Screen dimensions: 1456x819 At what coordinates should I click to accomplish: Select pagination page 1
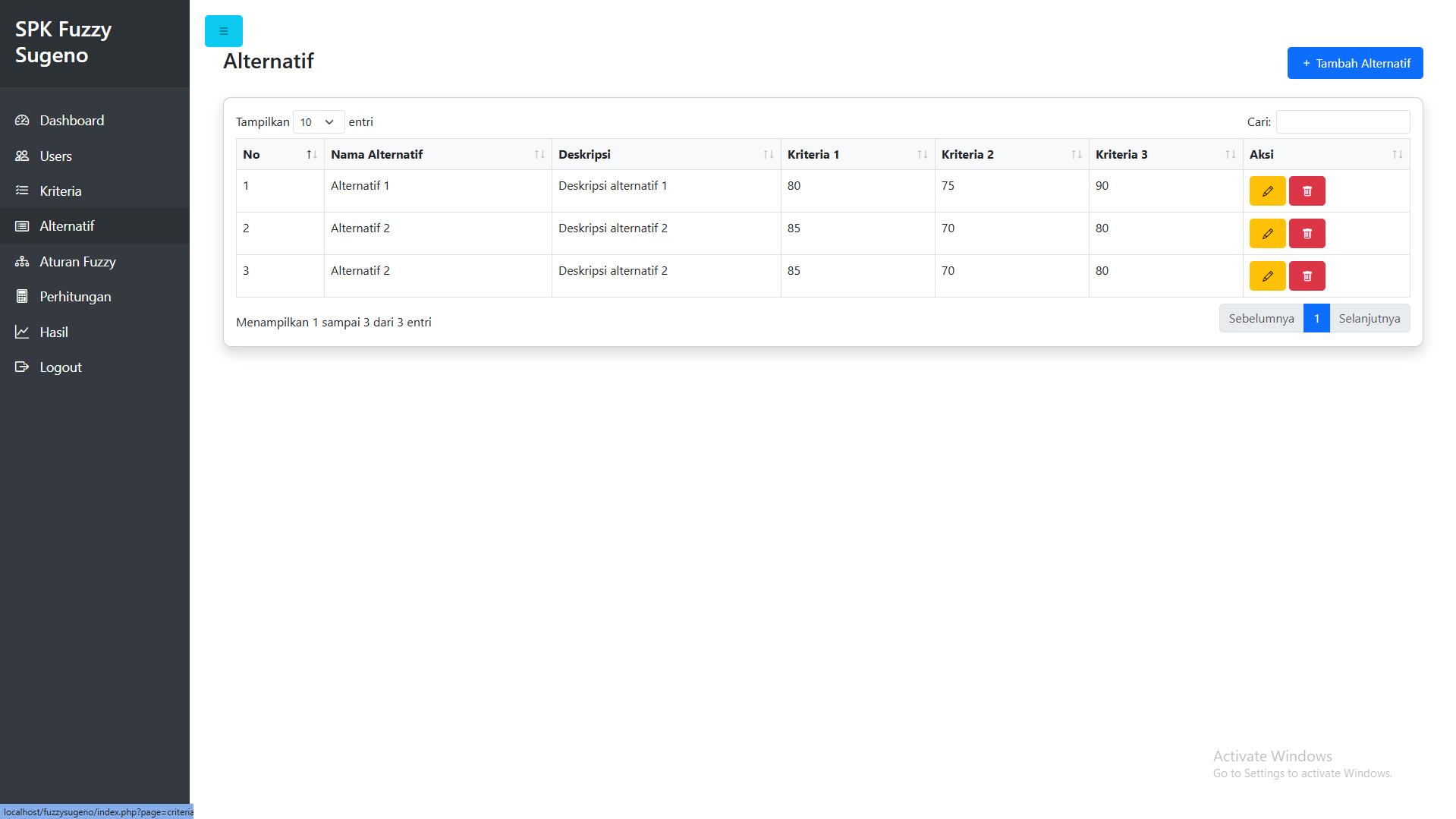point(1316,319)
